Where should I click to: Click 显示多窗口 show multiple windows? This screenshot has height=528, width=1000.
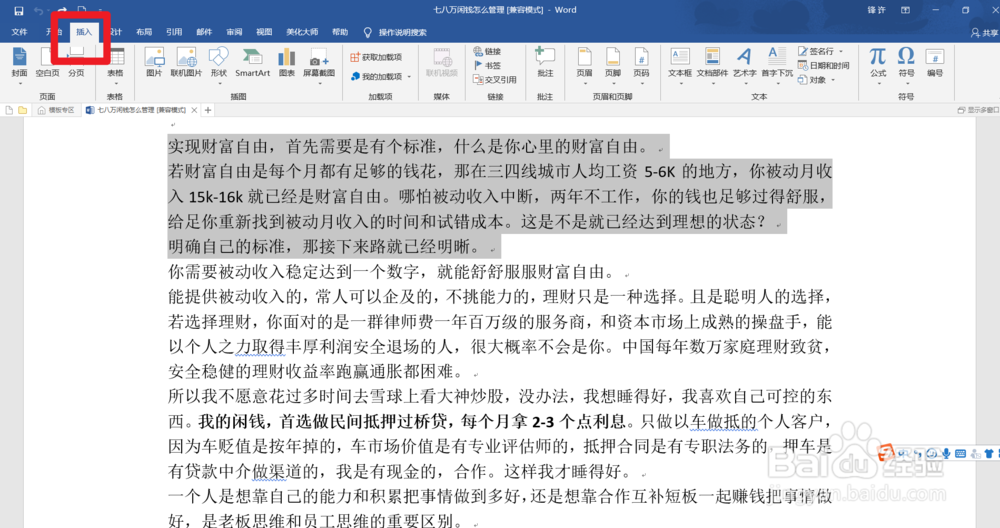pyautogui.click(x=978, y=110)
